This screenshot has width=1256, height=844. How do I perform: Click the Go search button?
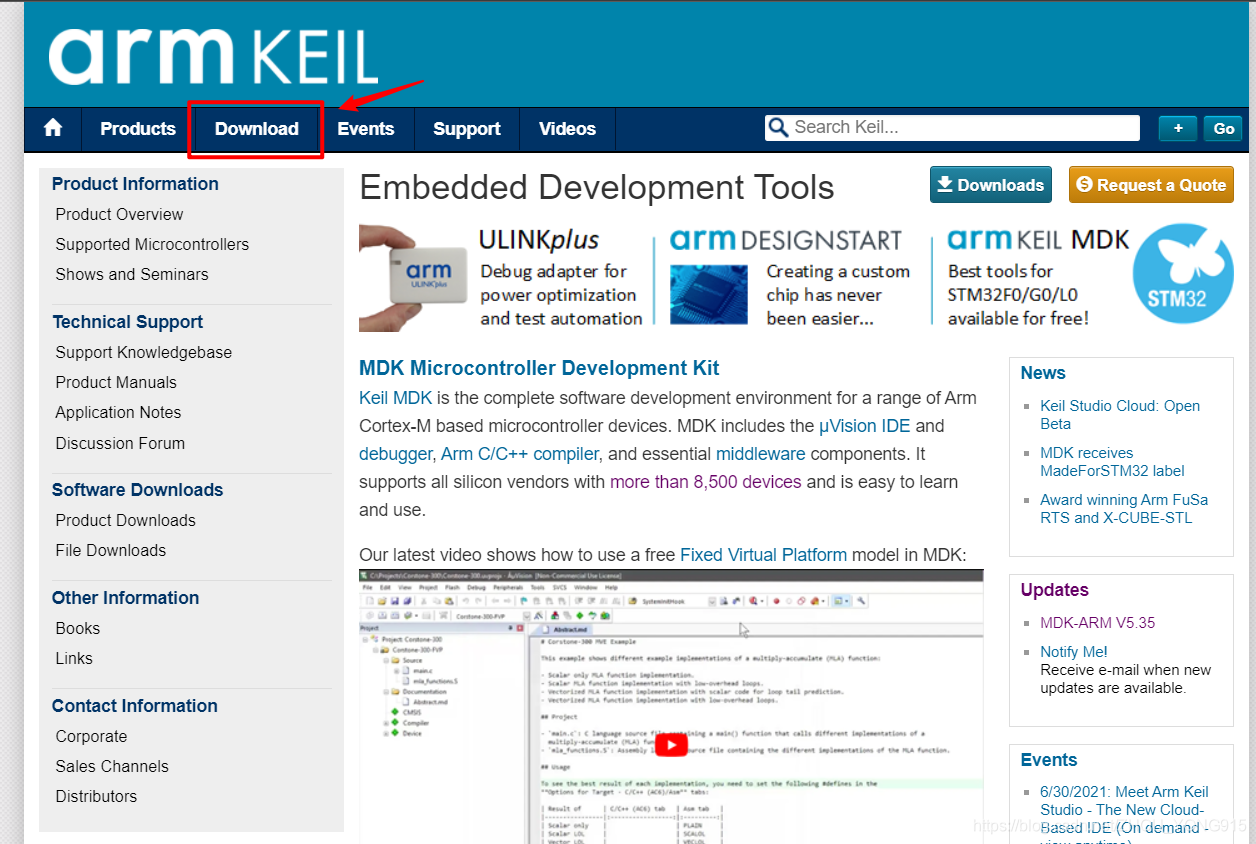pos(1224,128)
